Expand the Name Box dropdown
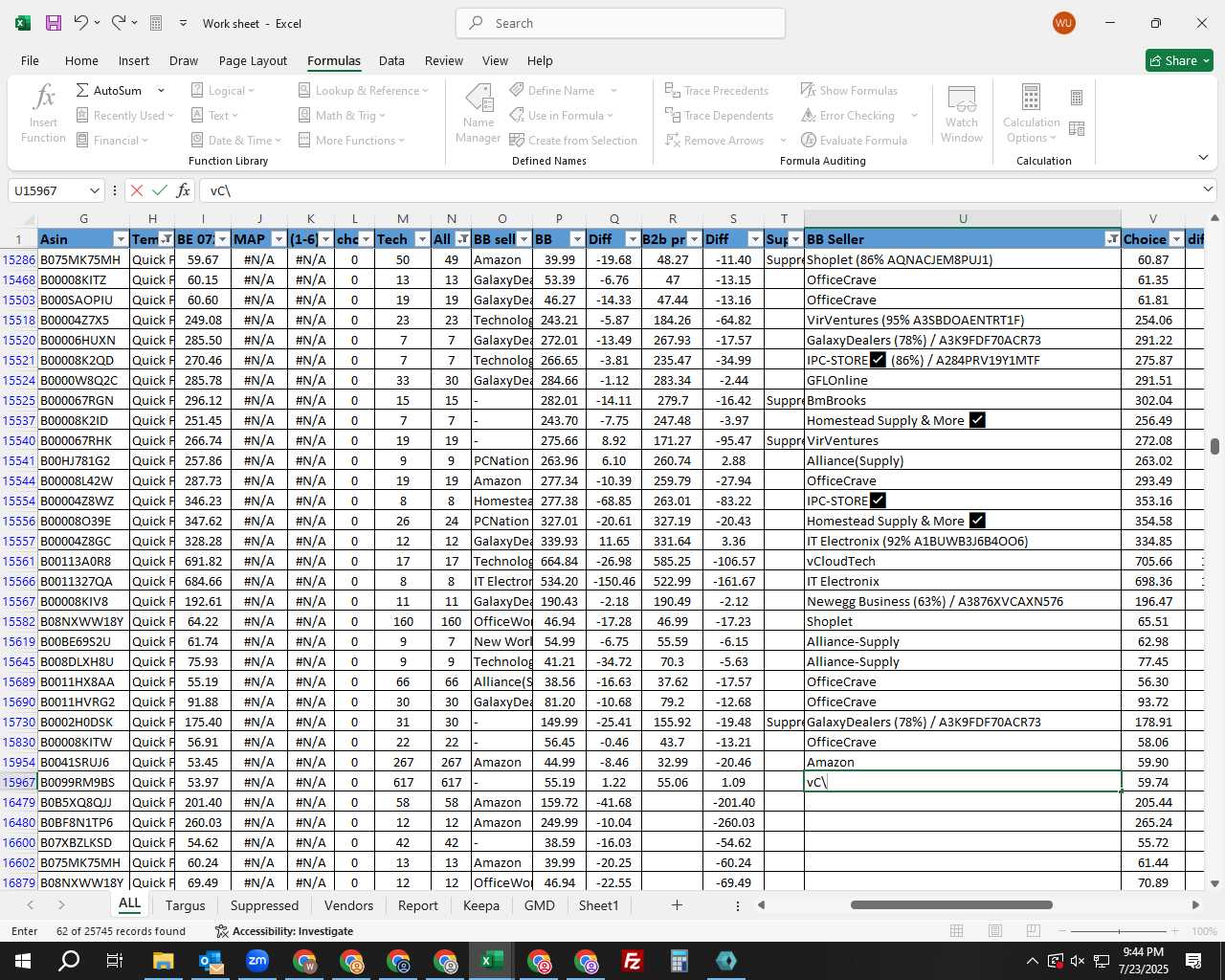The width and height of the screenshot is (1225, 980). 94,190
